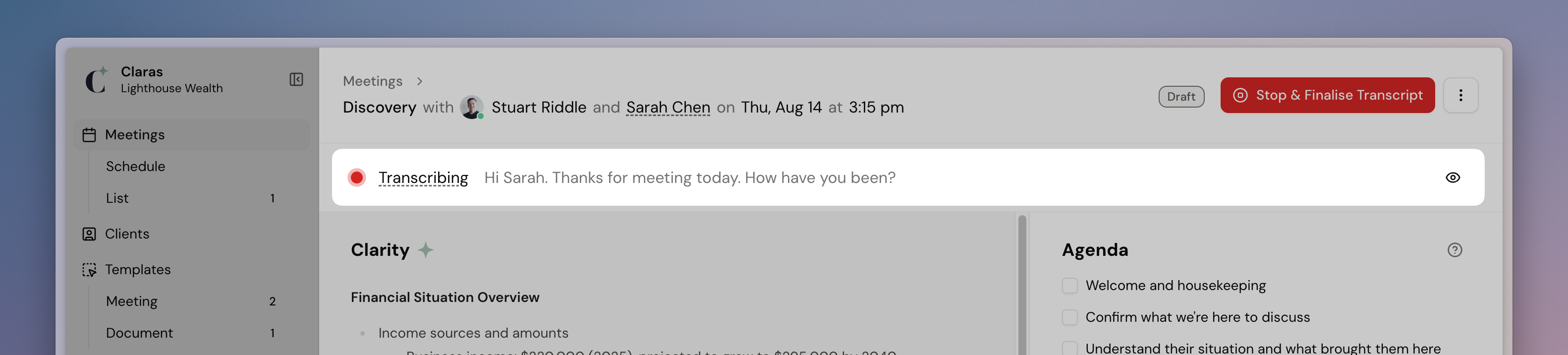Tick Understand their situation agenda checkbox
The width and height of the screenshot is (1568, 355).
(1069, 348)
